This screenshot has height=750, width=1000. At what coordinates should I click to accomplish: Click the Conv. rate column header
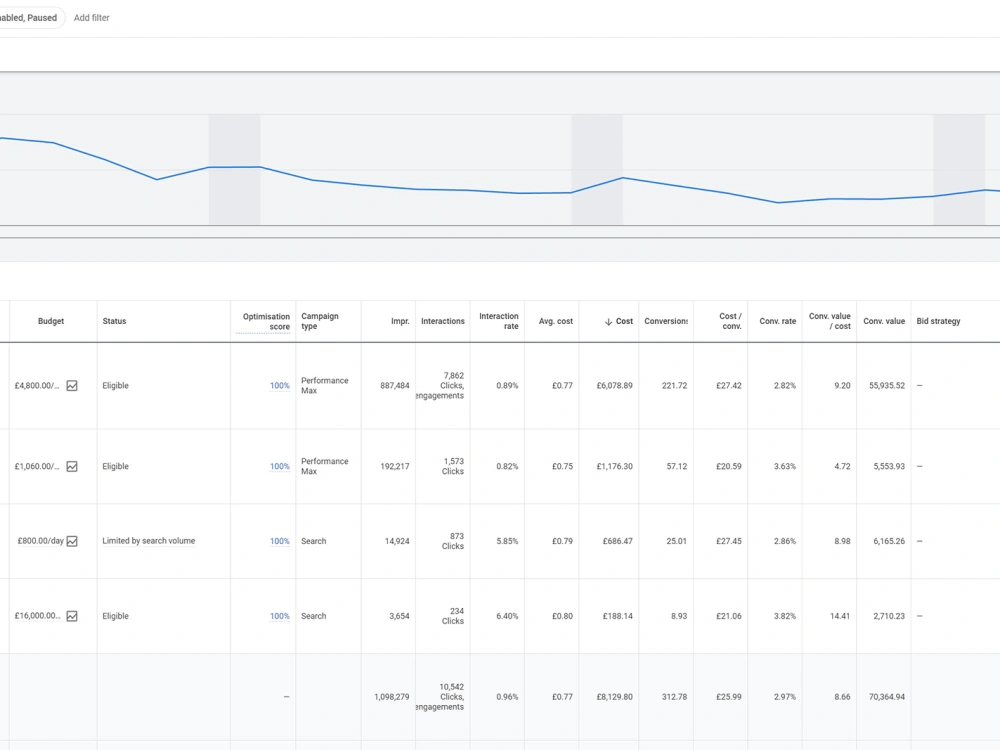coord(777,321)
